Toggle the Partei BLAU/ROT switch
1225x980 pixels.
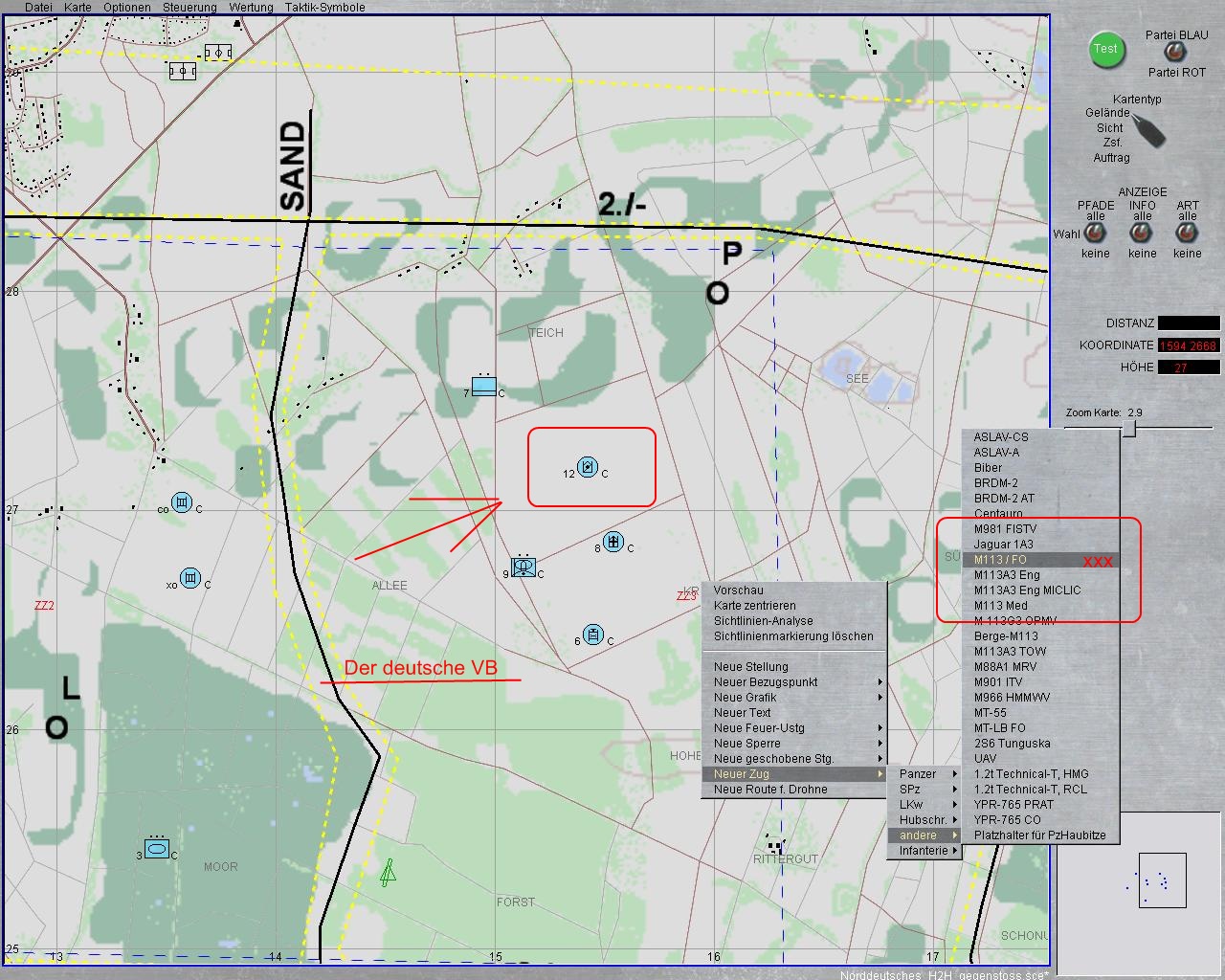pos(1171,53)
